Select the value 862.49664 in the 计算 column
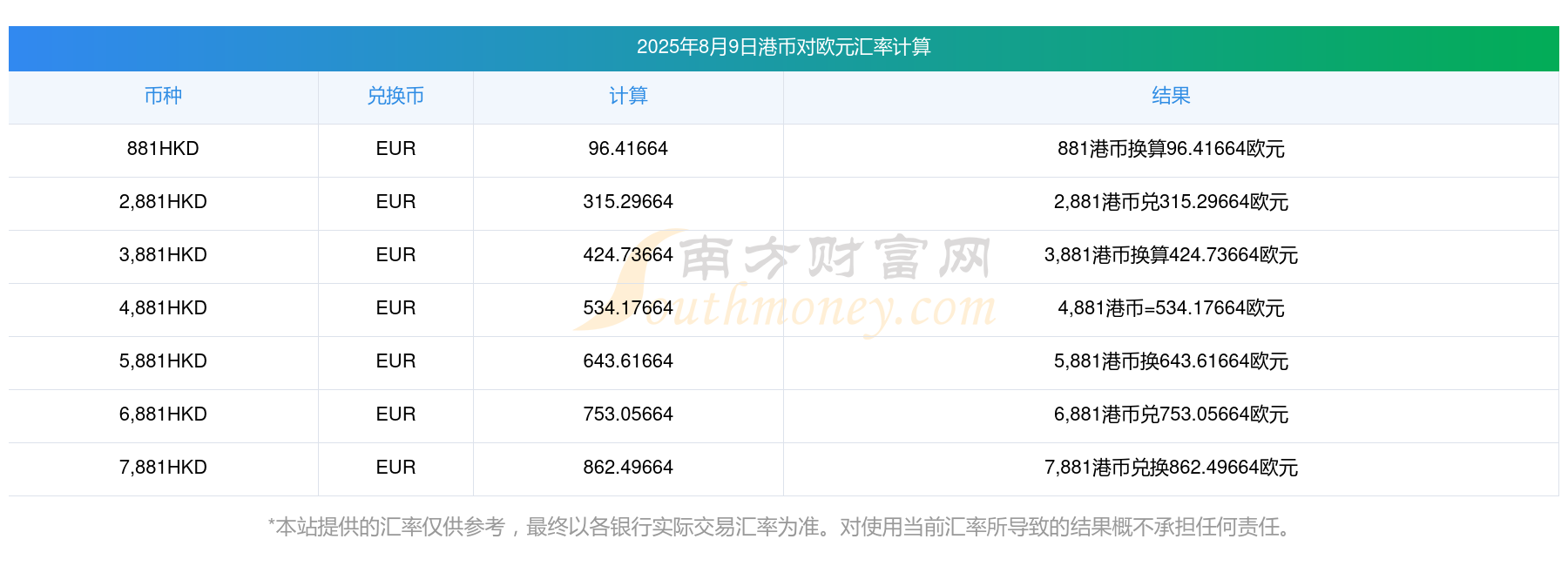 [x=628, y=468]
